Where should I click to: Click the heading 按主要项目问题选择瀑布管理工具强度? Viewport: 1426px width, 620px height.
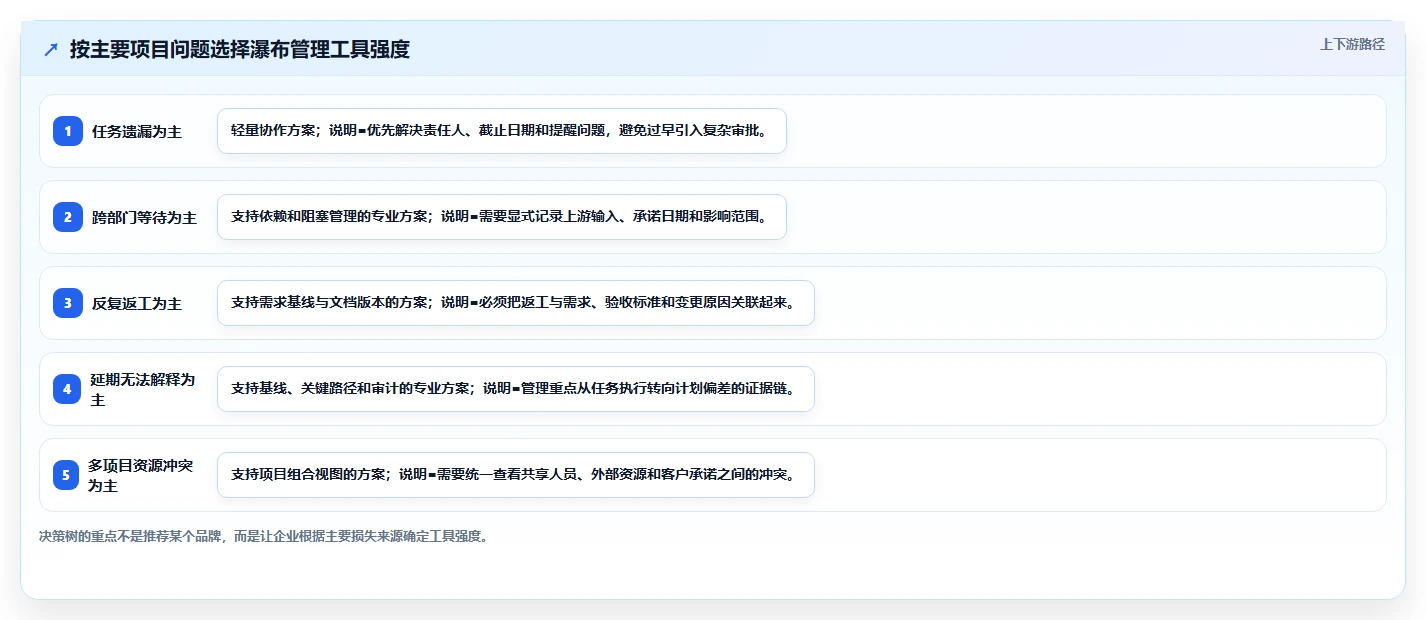click(240, 49)
